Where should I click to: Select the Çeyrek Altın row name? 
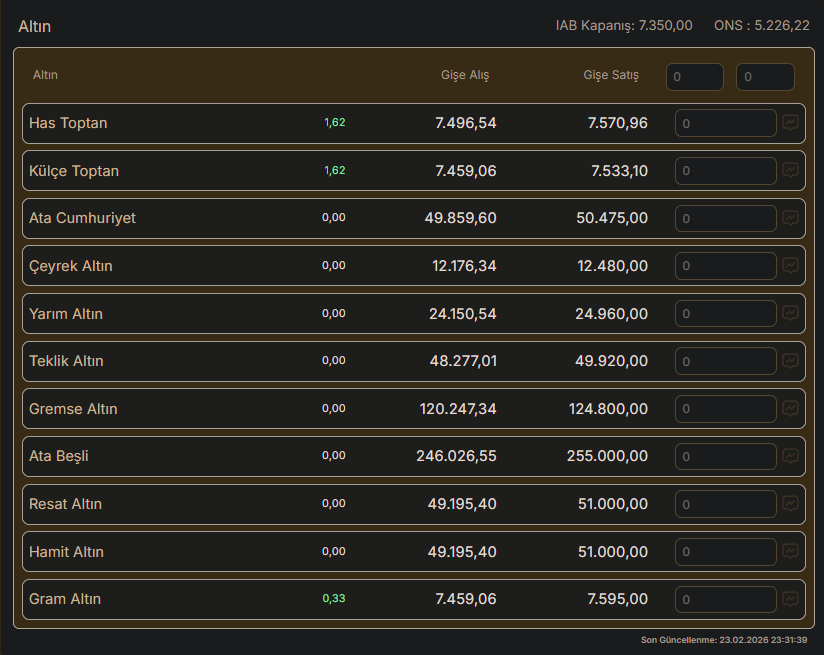[x=71, y=266]
